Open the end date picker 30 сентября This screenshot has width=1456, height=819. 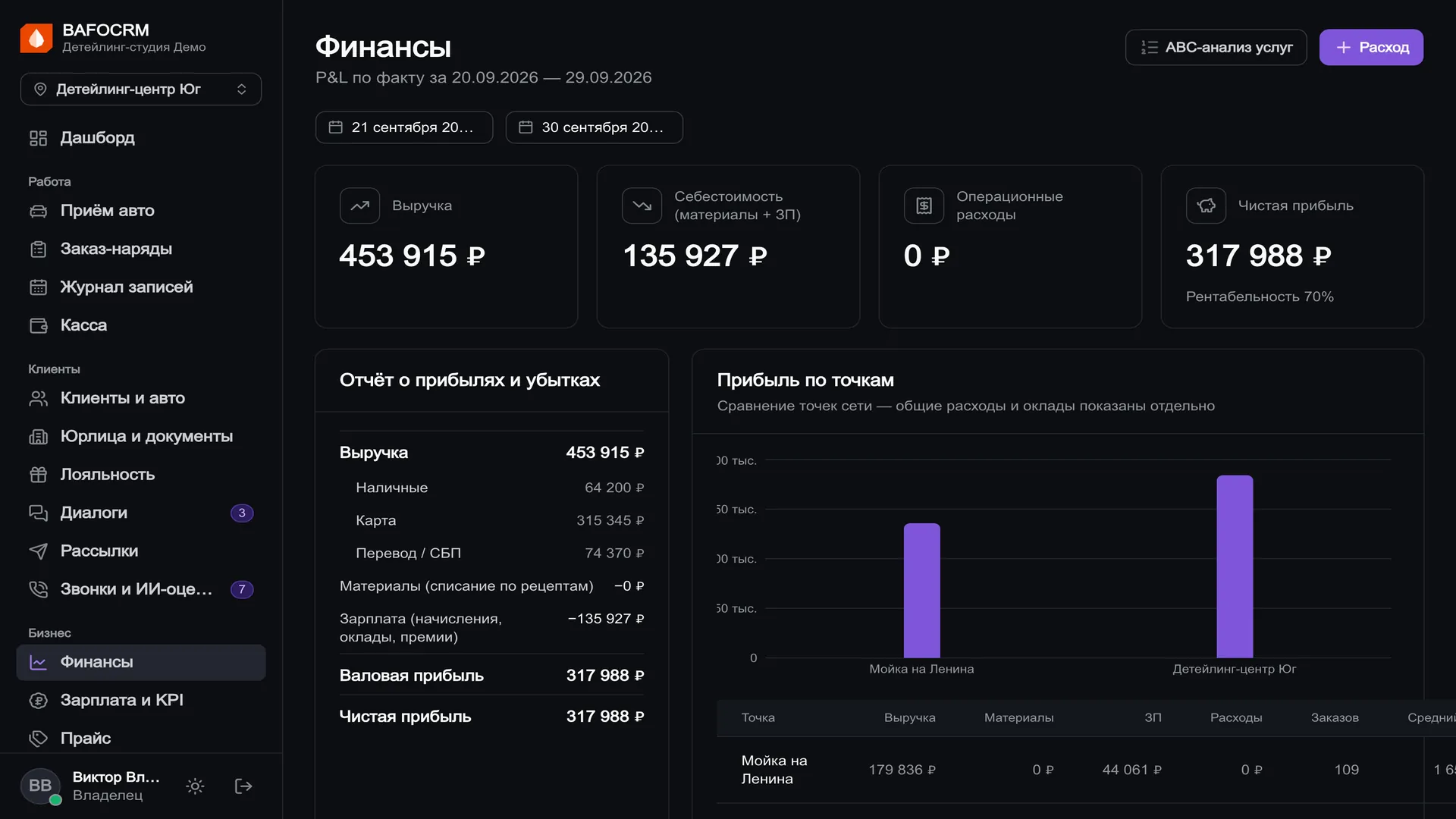(x=594, y=127)
